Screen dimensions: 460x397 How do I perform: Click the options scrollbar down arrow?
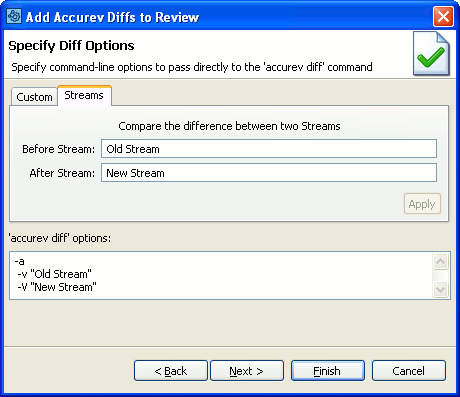tap(440, 289)
